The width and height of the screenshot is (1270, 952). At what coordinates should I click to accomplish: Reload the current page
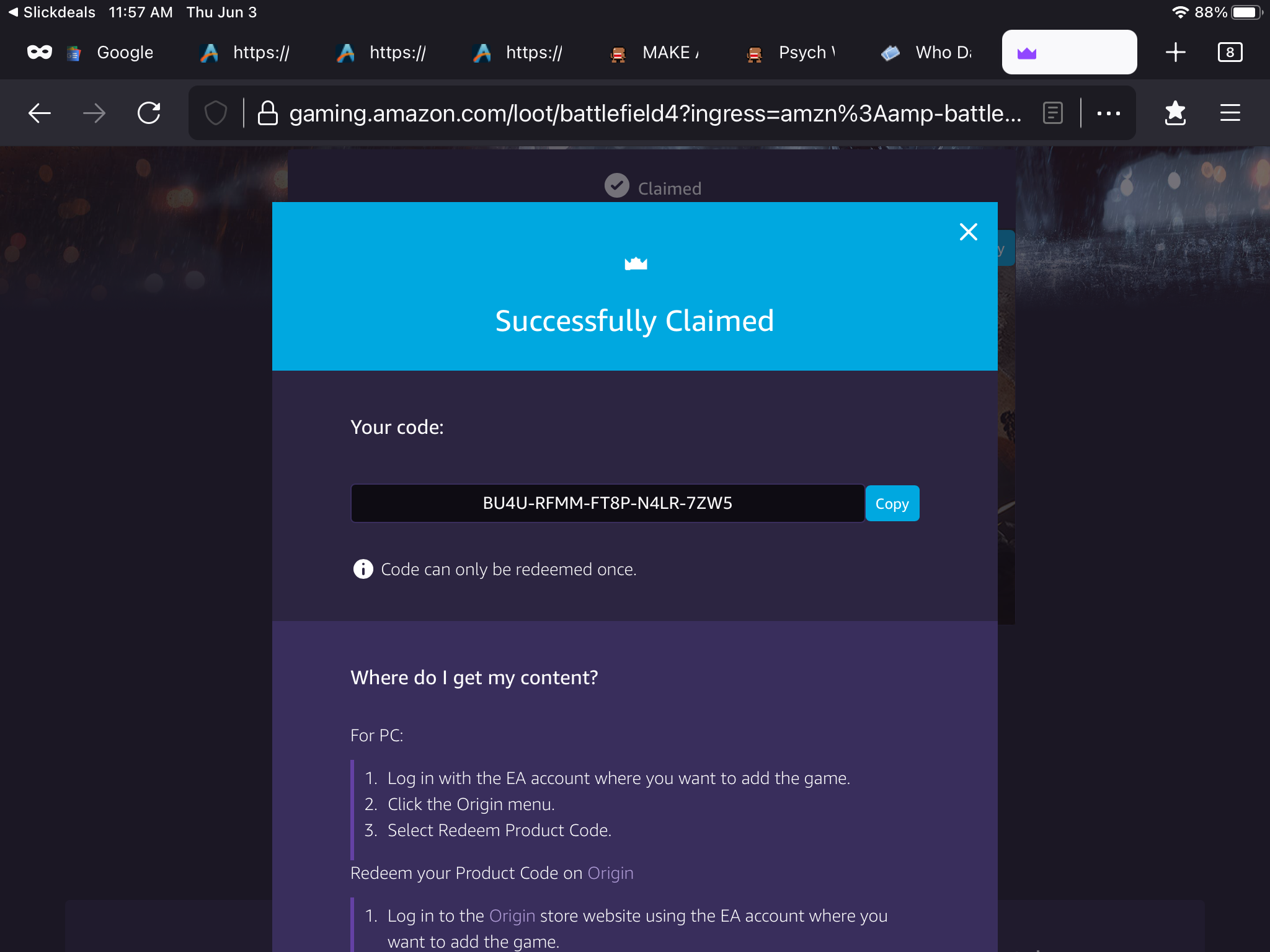coord(149,113)
